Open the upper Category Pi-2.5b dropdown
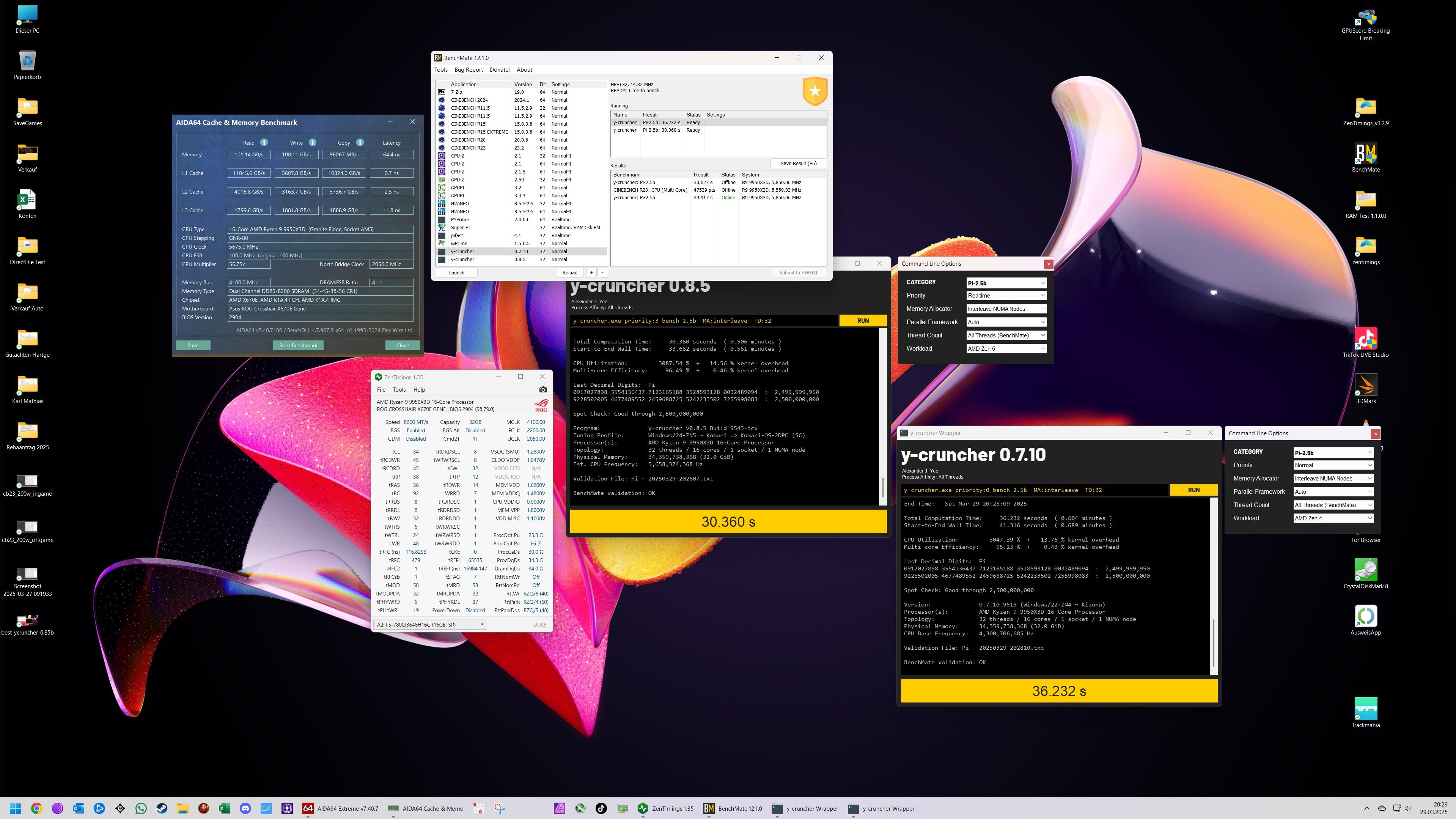The height and width of the screenshot is (819, 1456). [1006, 283]
